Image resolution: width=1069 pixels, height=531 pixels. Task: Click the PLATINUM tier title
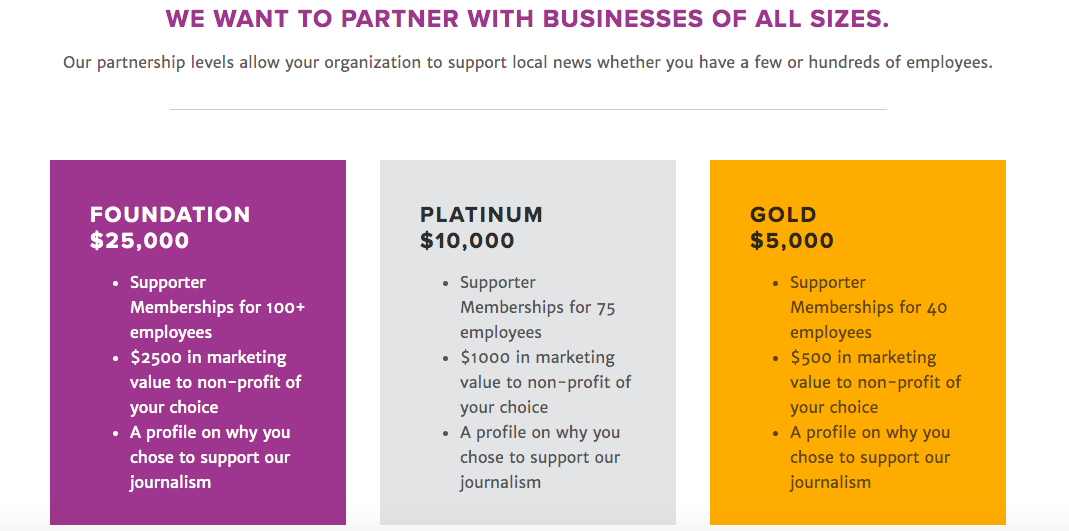[481, 215]
